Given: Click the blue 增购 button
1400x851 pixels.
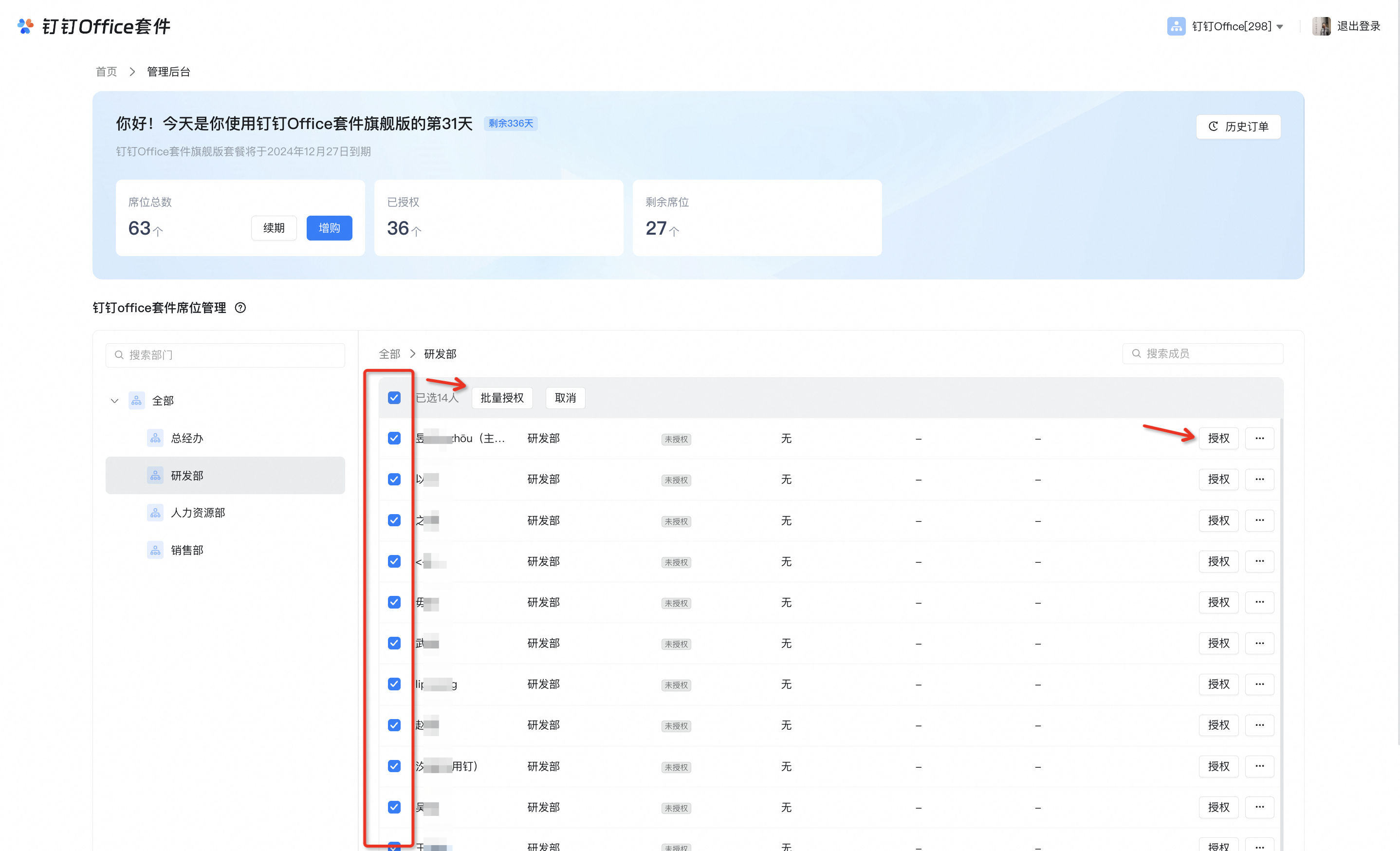Looking at the screenshot, I should (329, 228).
